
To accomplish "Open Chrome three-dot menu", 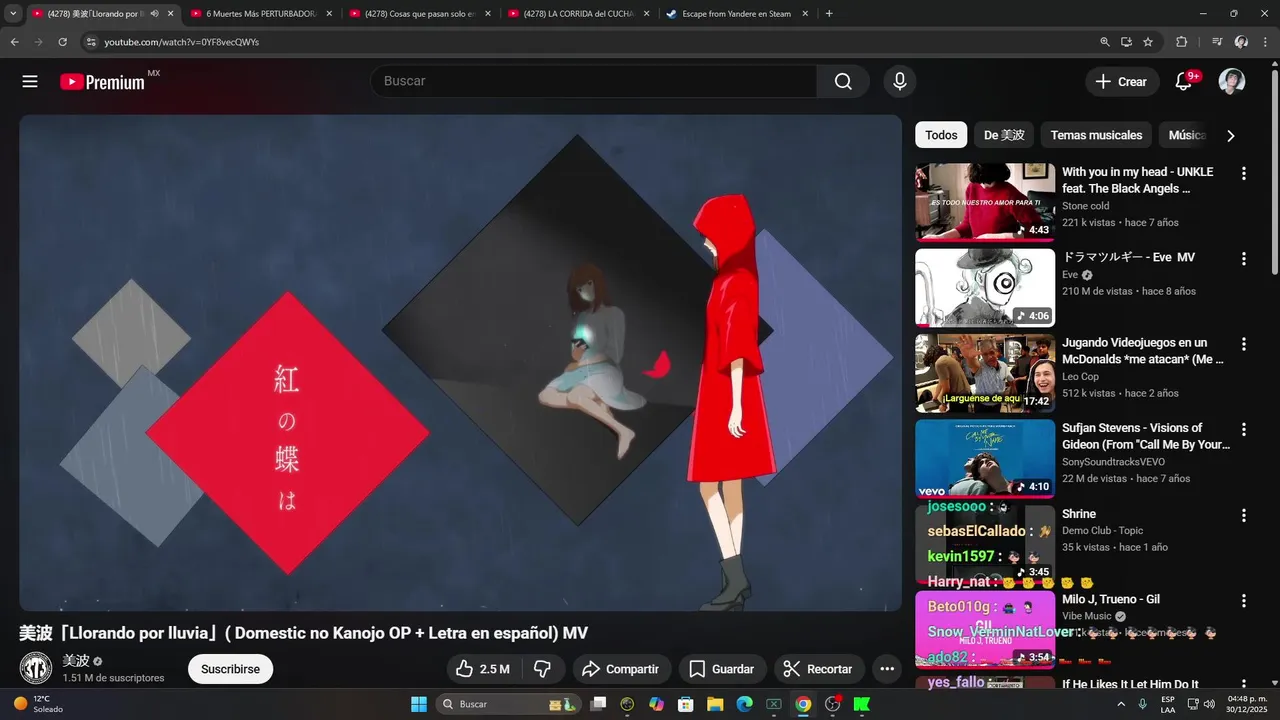I will click(x=1265, y=42).
